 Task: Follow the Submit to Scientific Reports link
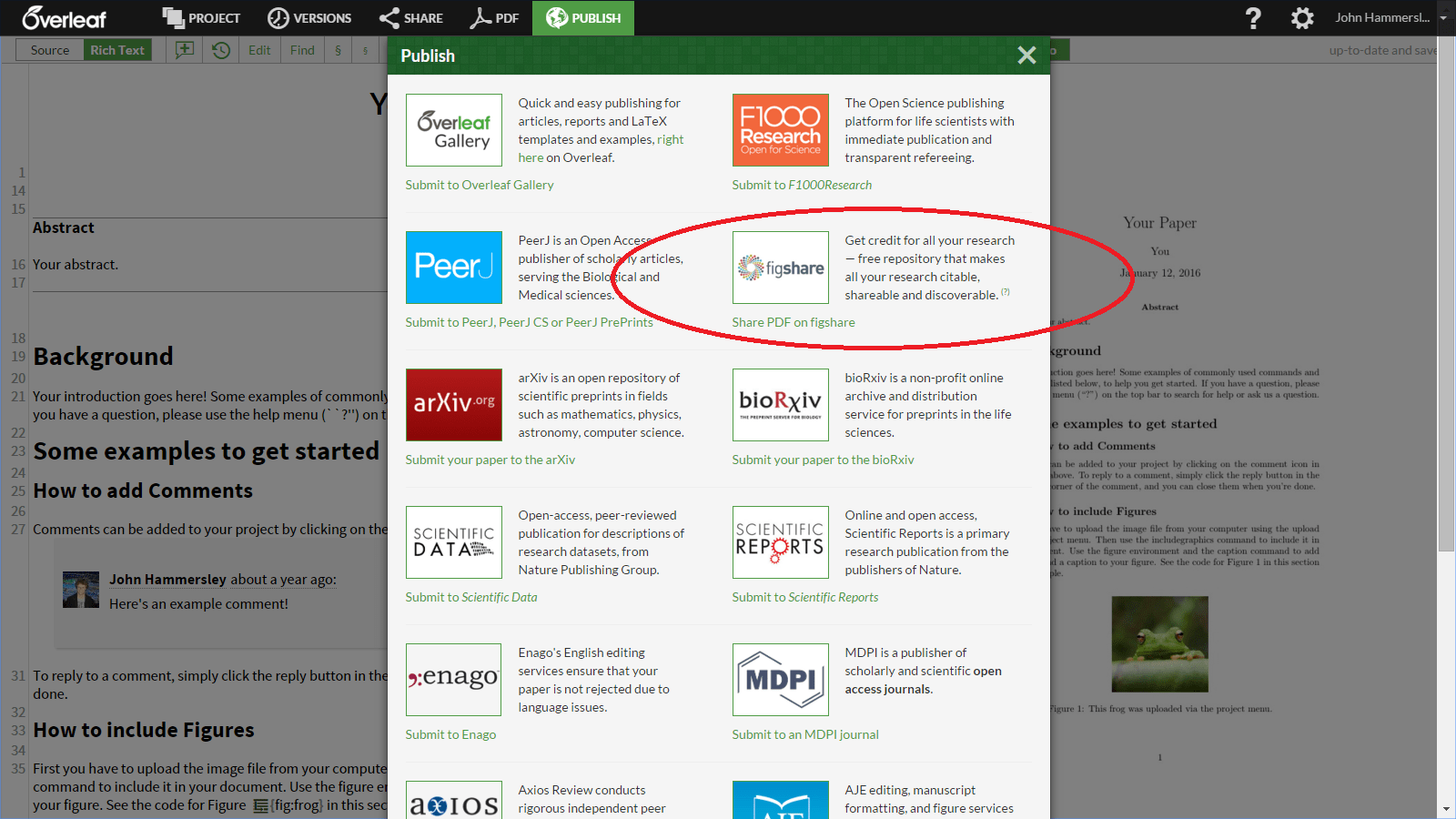(x=805, y=597)
